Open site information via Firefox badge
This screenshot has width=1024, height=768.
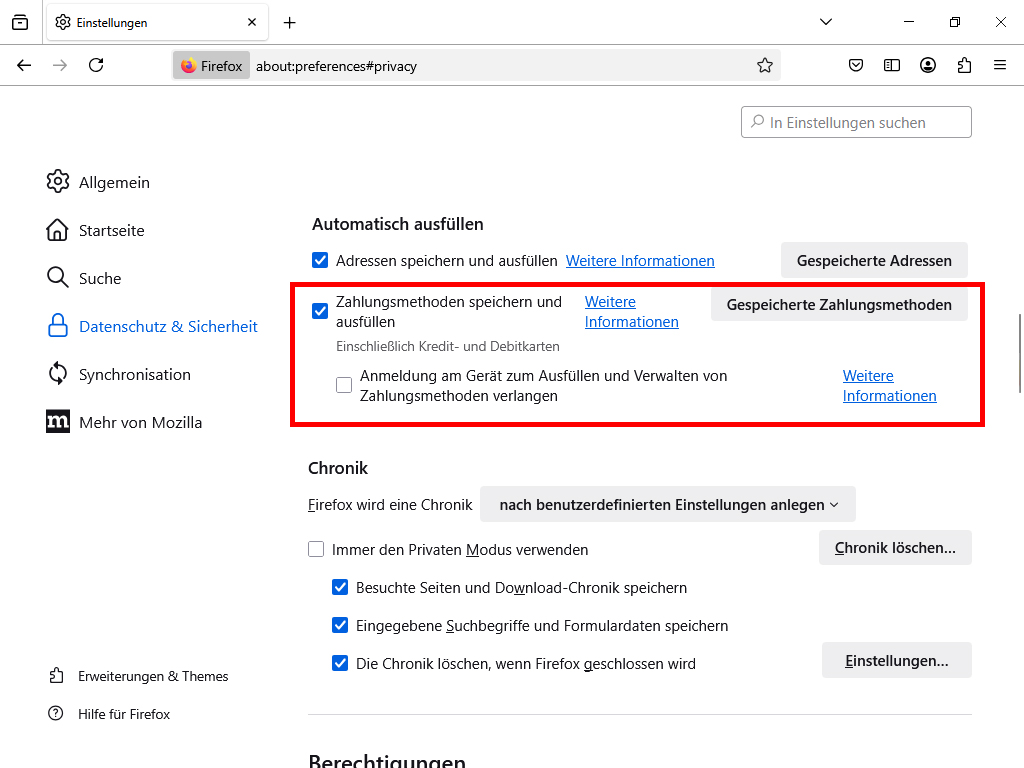[211, 65]
